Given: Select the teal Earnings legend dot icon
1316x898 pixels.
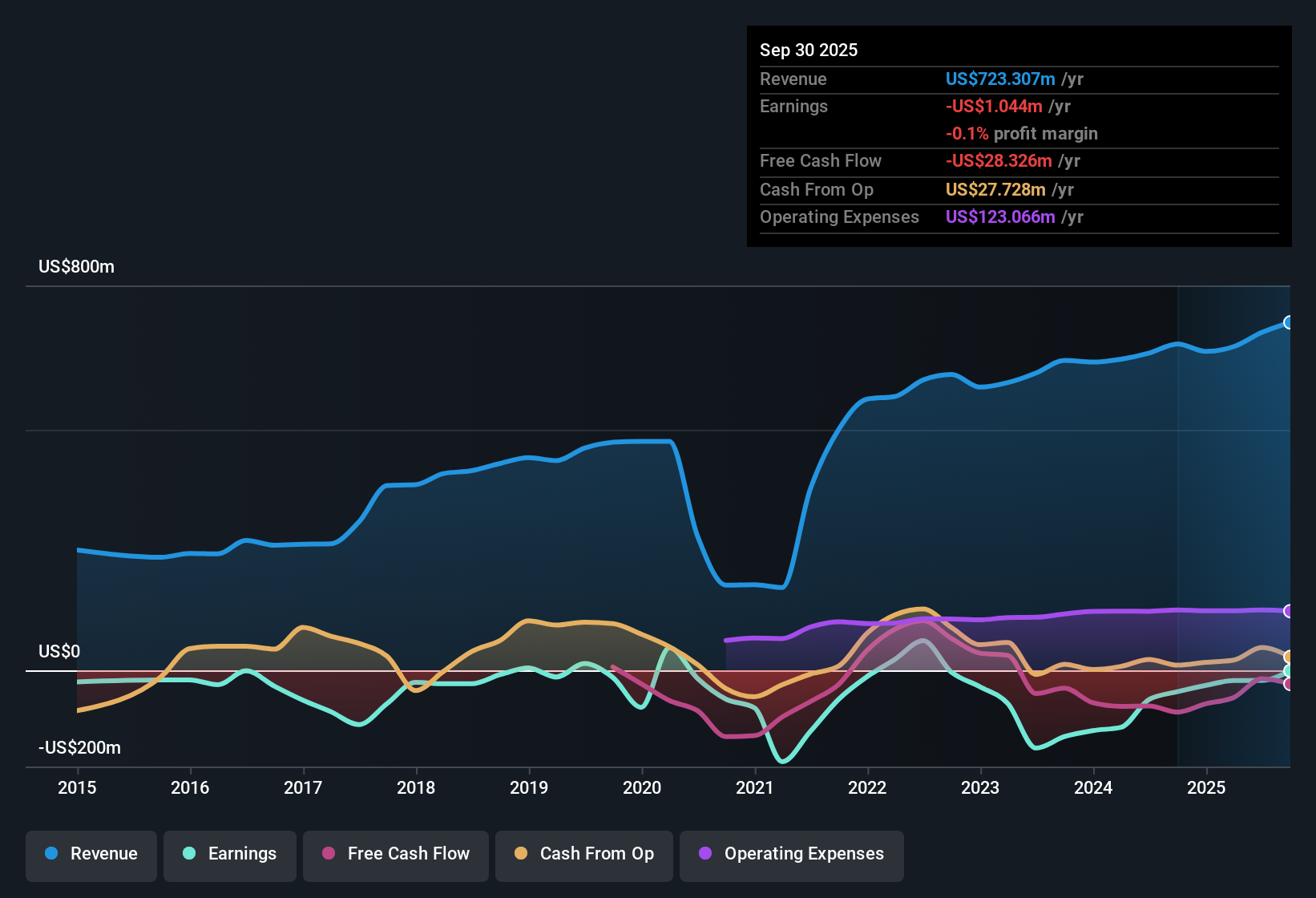Looking at the screenshot, I should coord(189,854).
